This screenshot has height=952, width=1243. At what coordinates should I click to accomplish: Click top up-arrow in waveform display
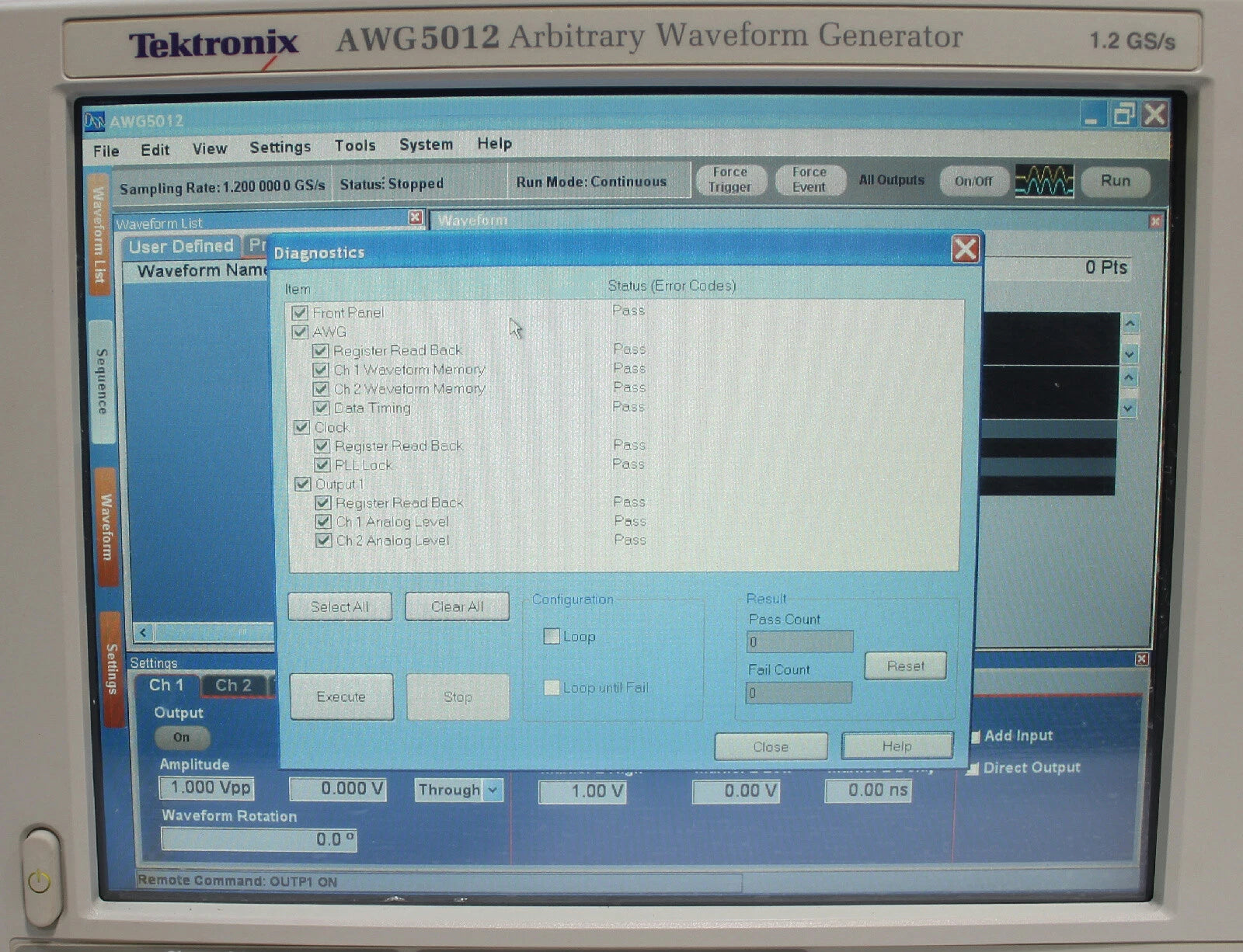coord(1131,322)
